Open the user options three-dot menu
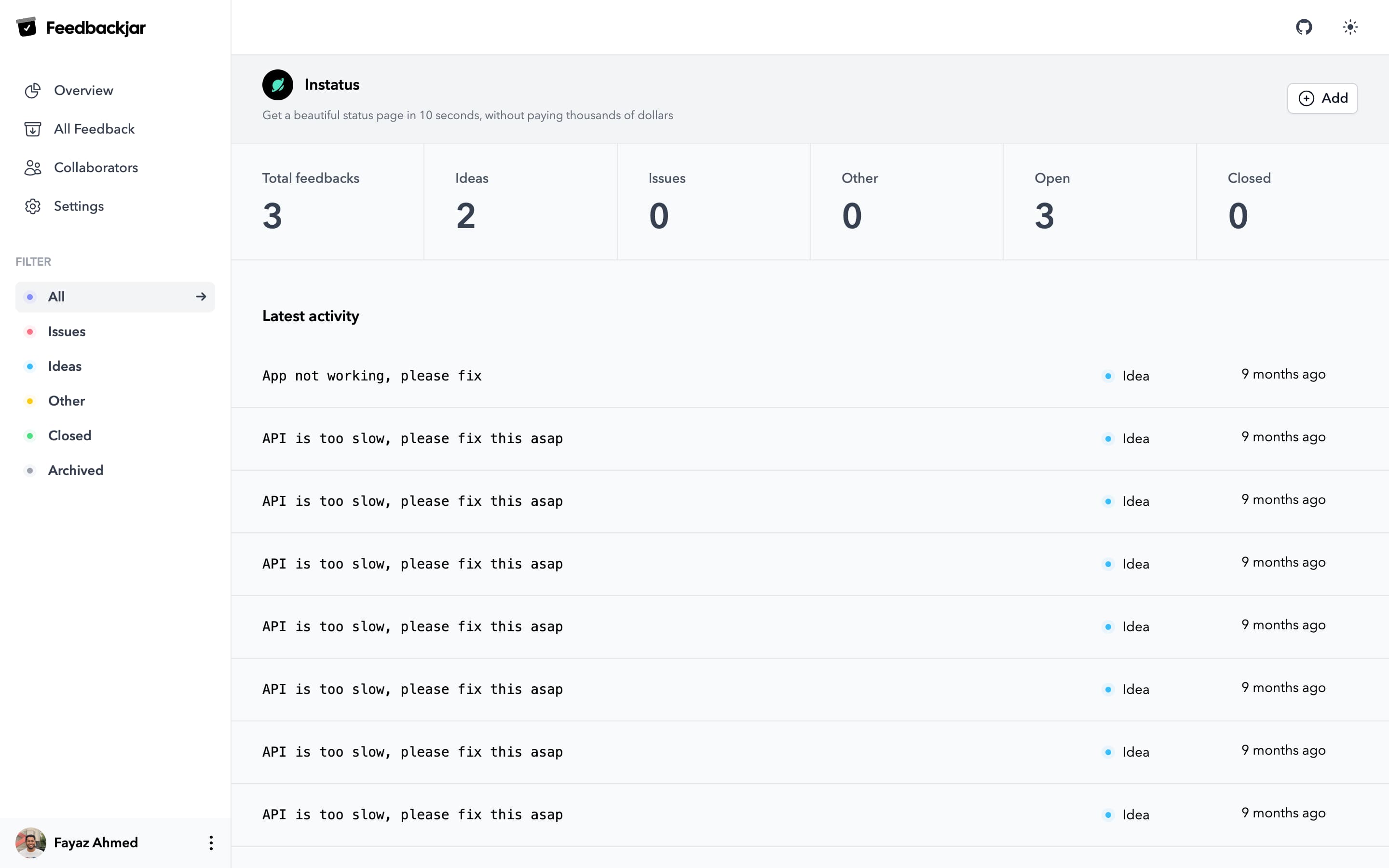 211,842
